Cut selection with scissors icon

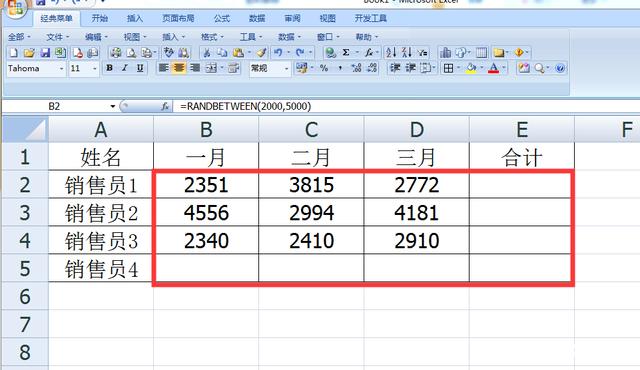click(207, 53)
